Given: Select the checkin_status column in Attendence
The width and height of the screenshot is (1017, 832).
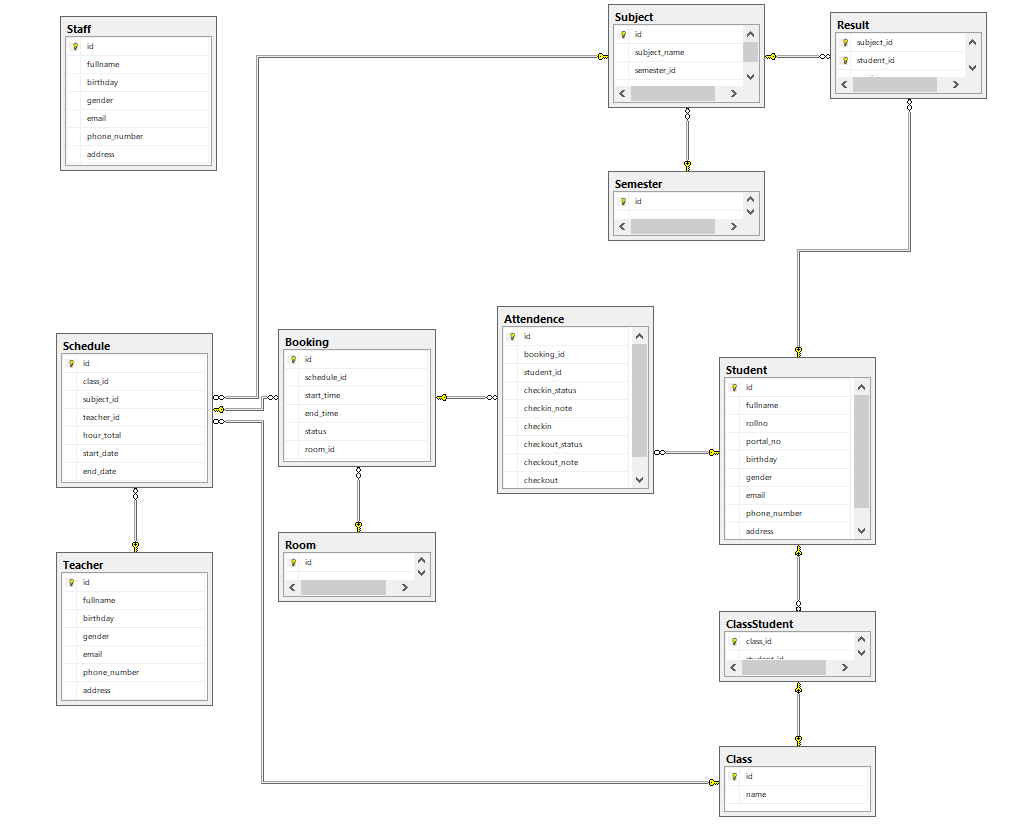Looking at the screenshot, I should coord(549,390).
